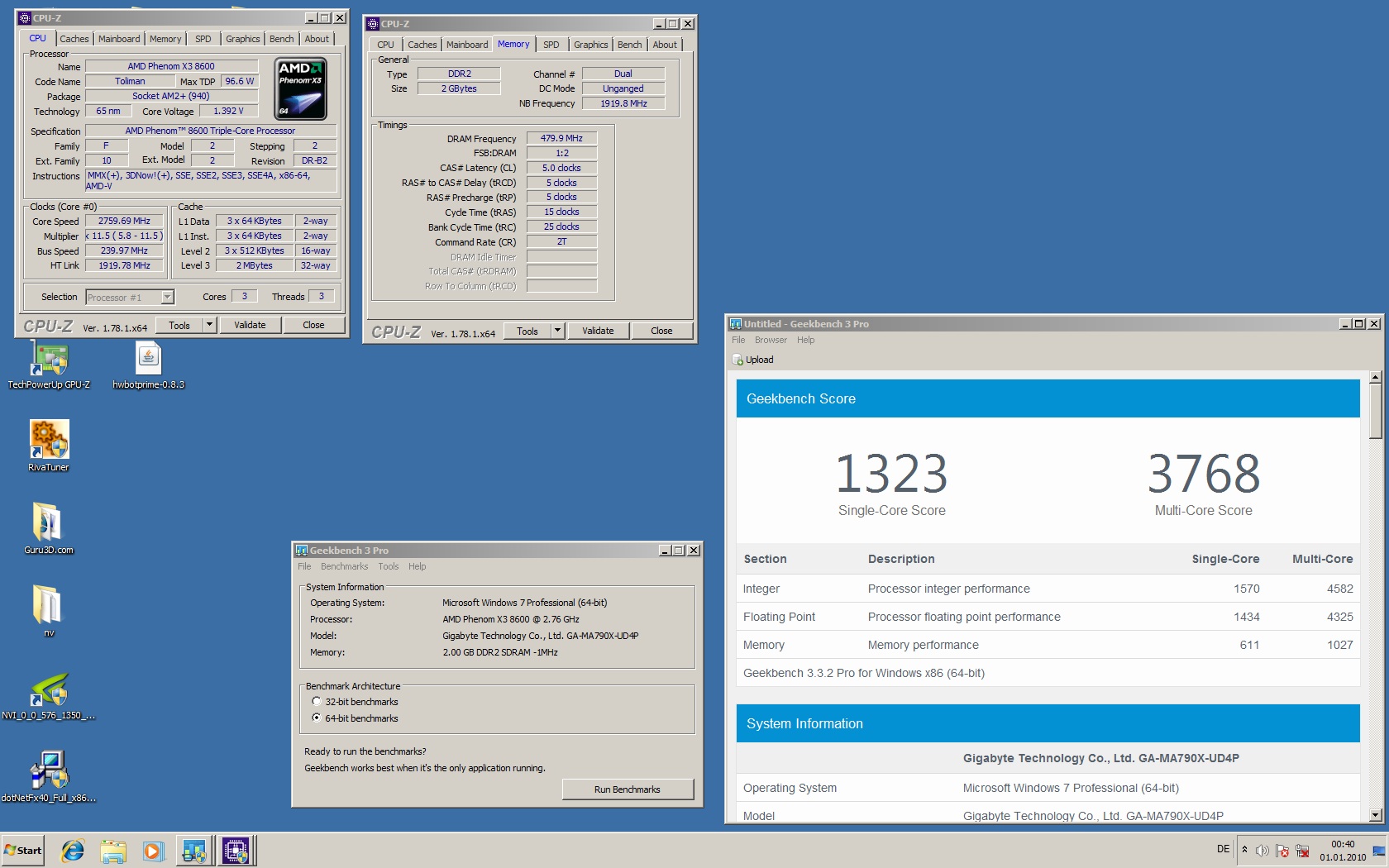Select 64-bit benchmarks radio button
The width and height of the screenshot is (1389, 868).
point(316,718)
